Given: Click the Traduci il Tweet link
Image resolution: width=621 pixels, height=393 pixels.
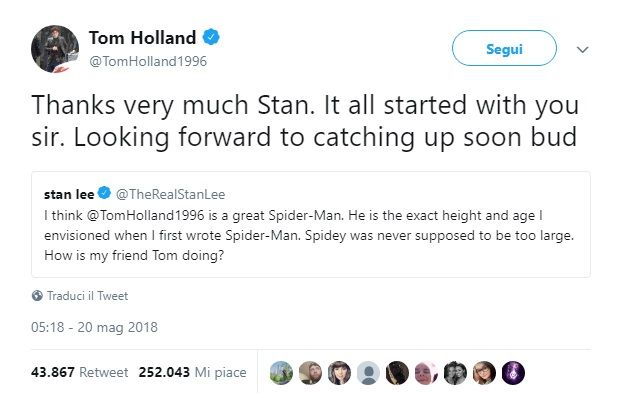Looking at the screenshot, I should click(87, 296).
